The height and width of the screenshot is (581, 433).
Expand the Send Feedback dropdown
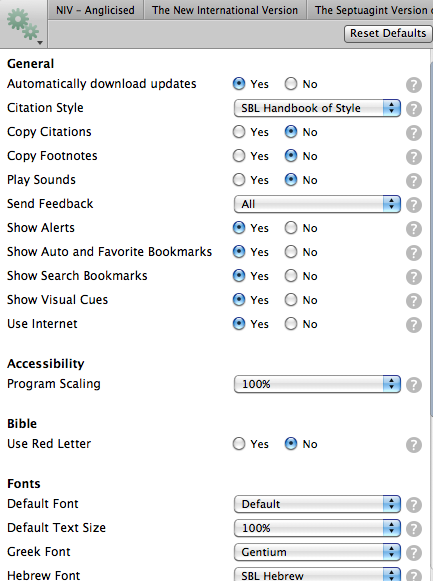point(317,204)
